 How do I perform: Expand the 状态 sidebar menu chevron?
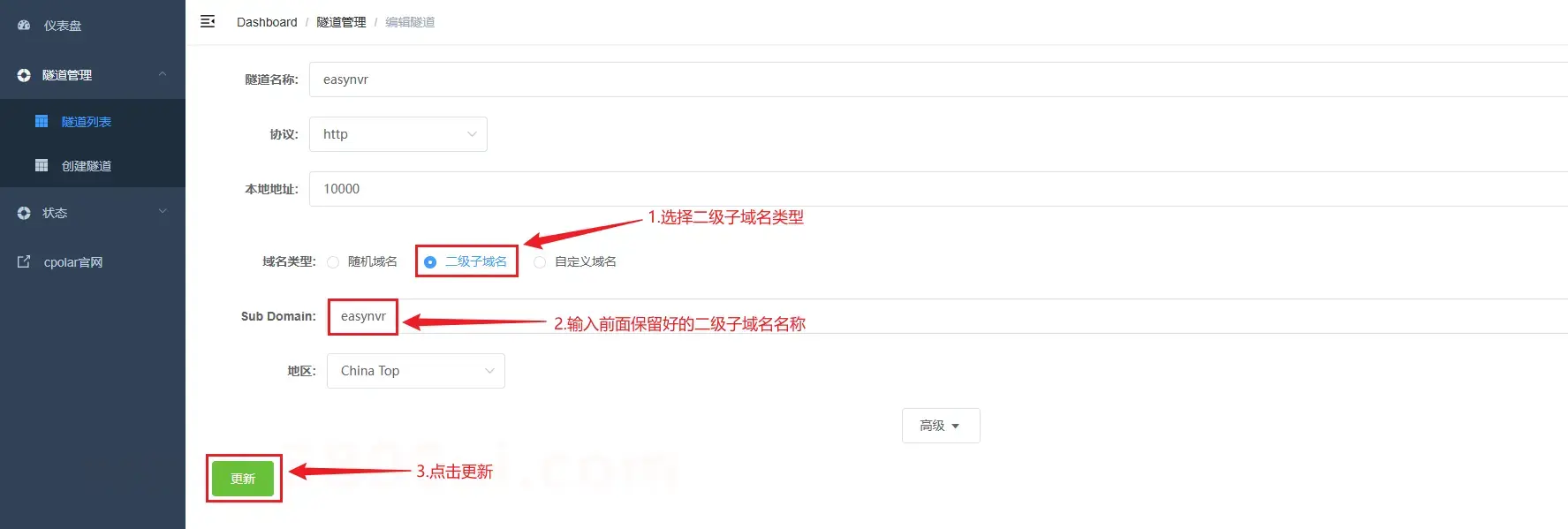pyautogui.click(x=163, y=212)
